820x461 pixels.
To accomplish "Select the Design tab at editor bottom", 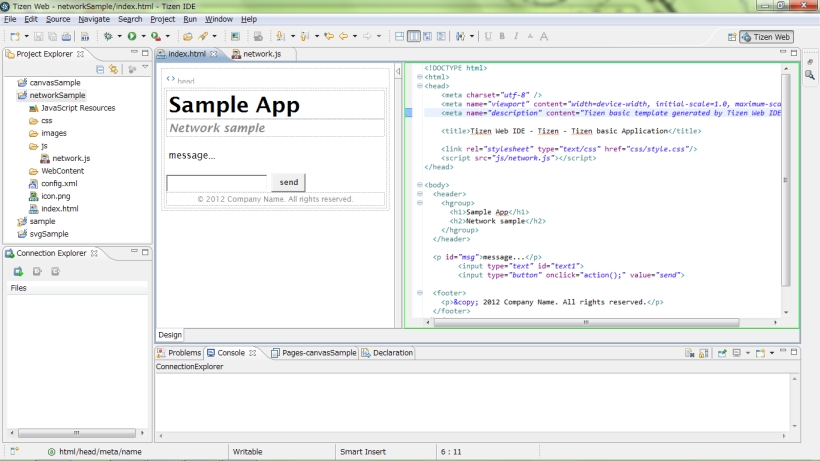I will click(x=170, y=335).
